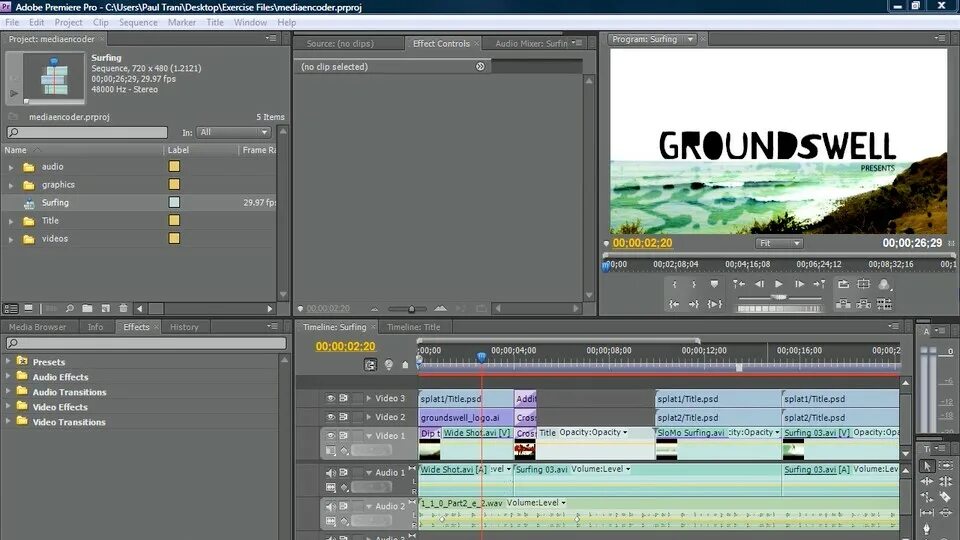Open the Trim monitor button
The image size is (960, 540).
(x=884, y=304)
